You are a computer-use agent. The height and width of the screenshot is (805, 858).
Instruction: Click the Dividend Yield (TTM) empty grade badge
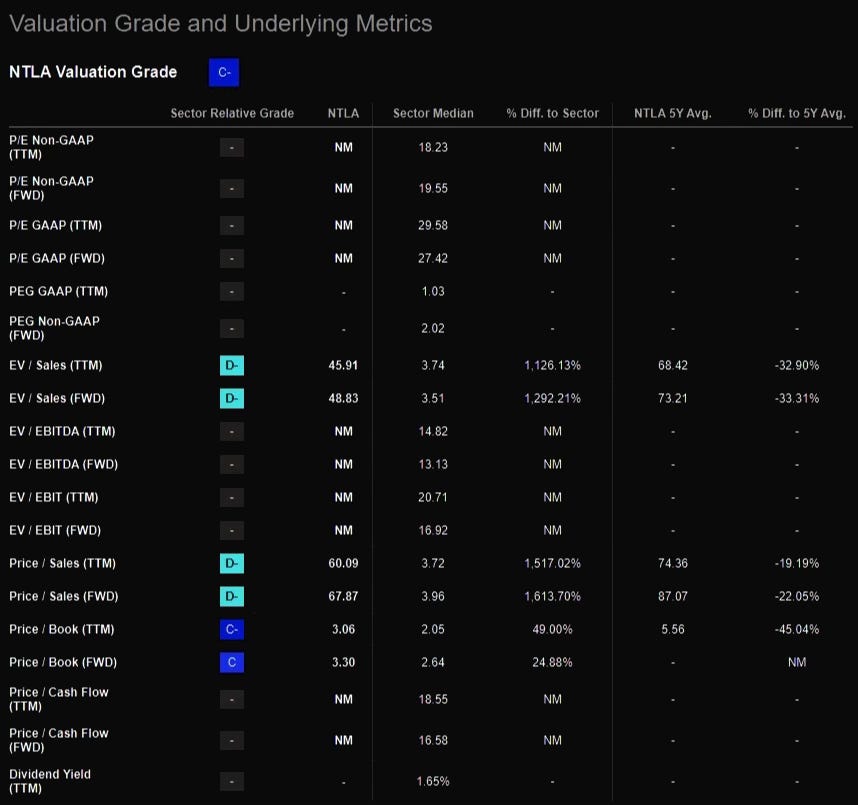pyautogui.click(x=232, y=781)
